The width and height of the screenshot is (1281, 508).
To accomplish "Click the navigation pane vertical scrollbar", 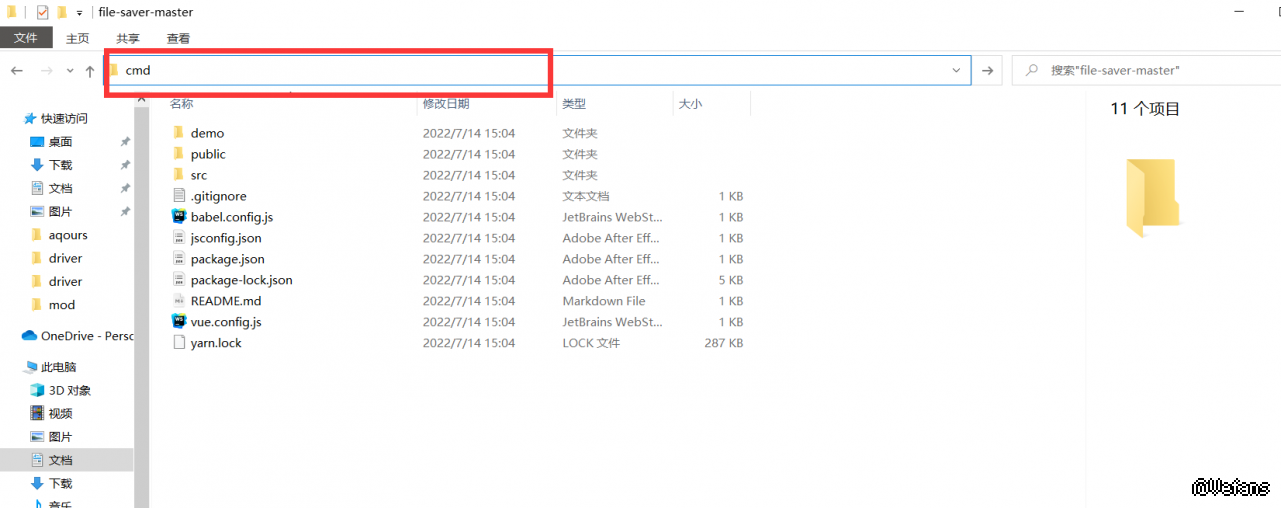I will click(141, 300).
